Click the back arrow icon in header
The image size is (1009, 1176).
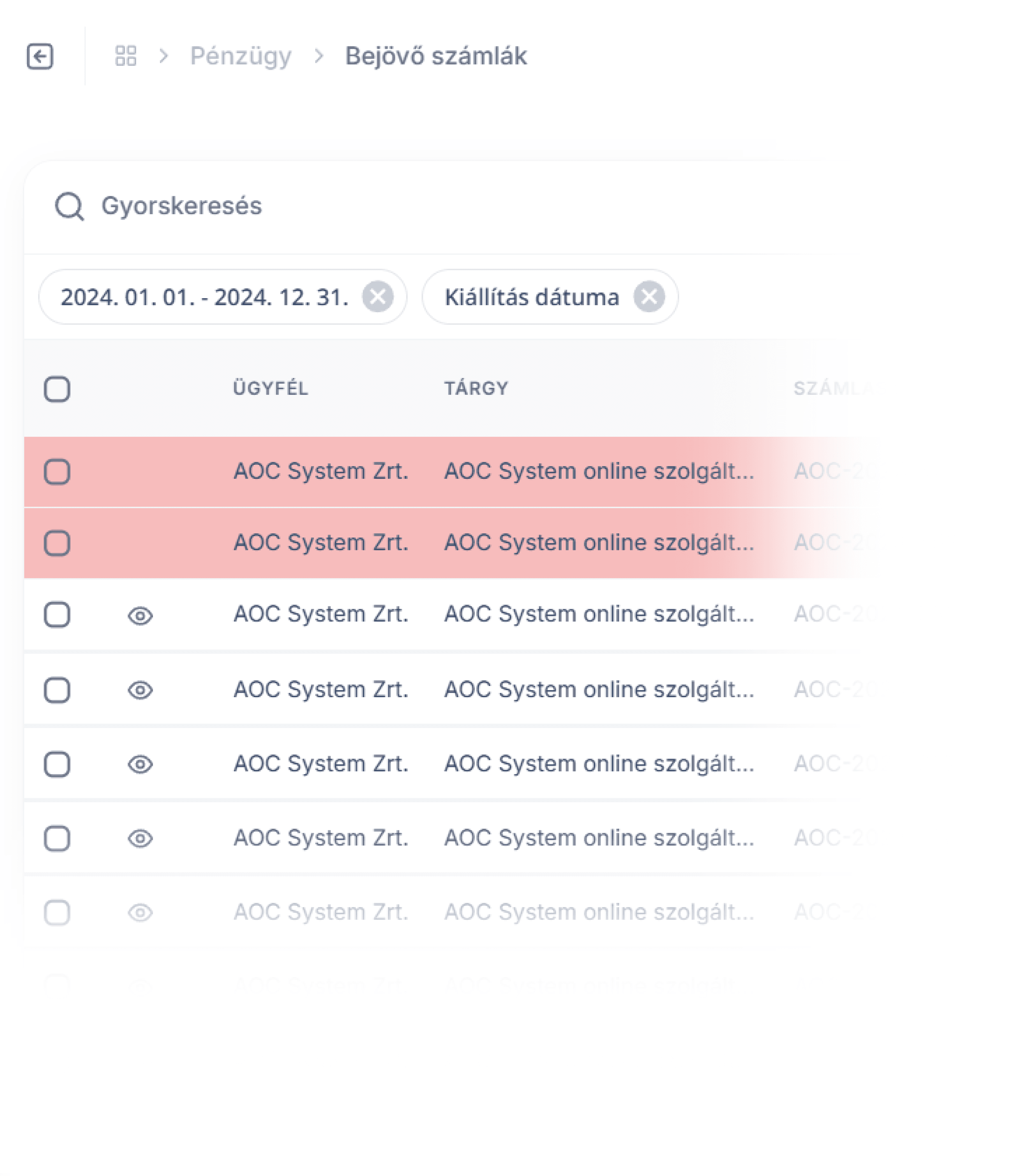tap(40, 56)
